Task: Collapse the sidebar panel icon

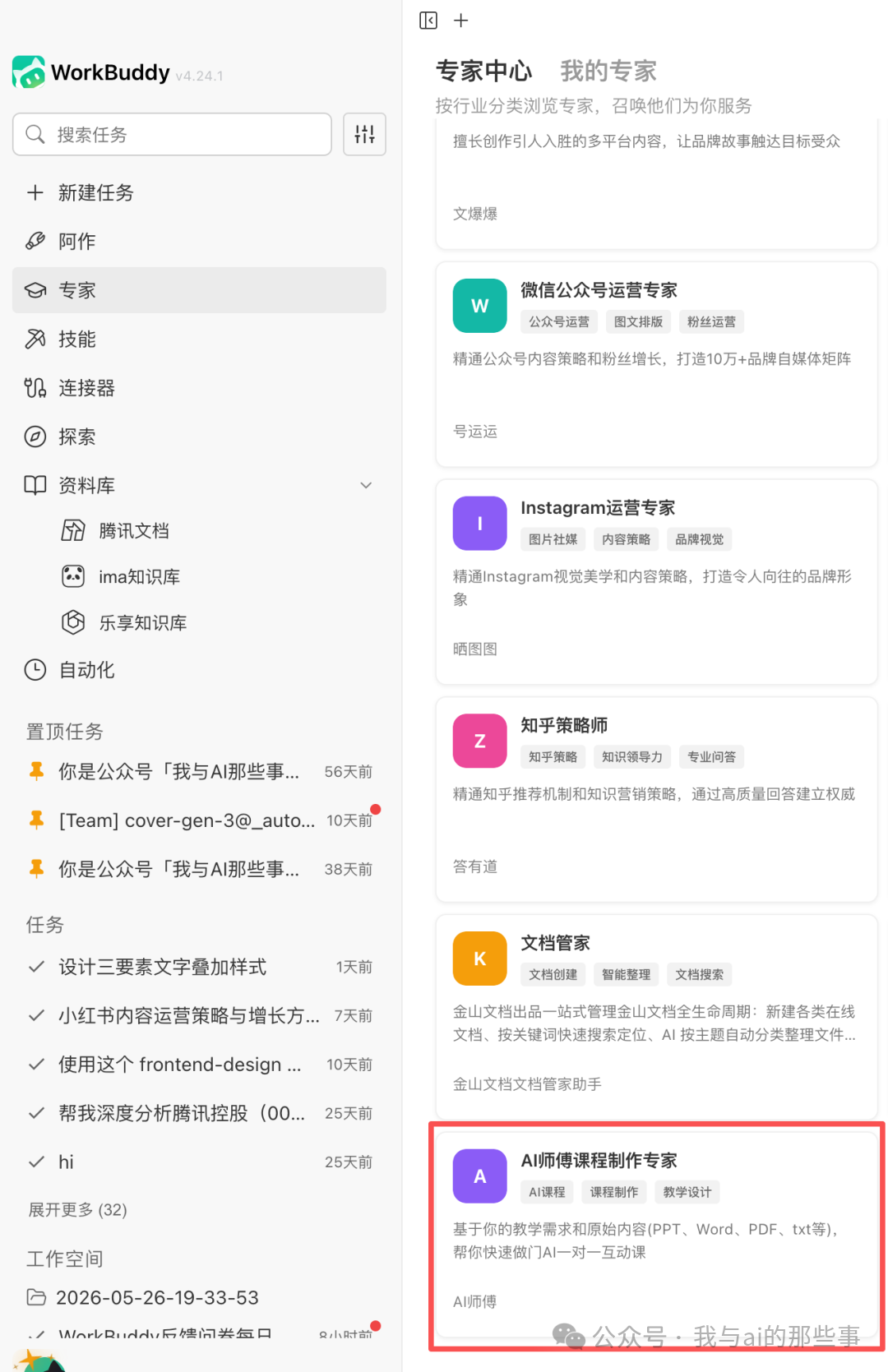Action: tap(428, 21)
